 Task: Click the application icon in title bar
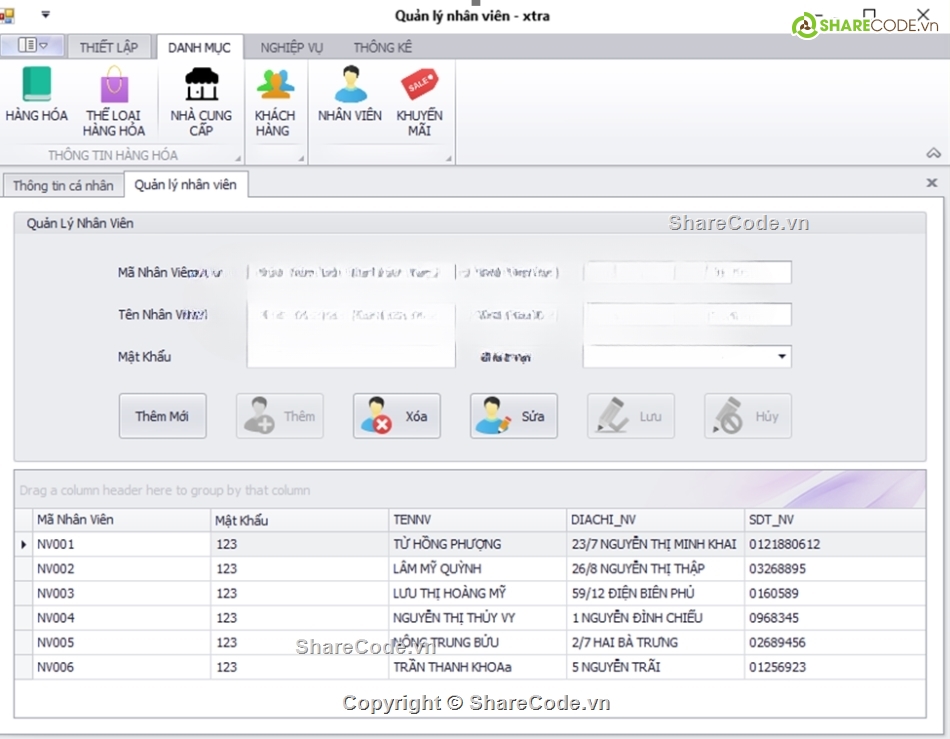point(7,16)
